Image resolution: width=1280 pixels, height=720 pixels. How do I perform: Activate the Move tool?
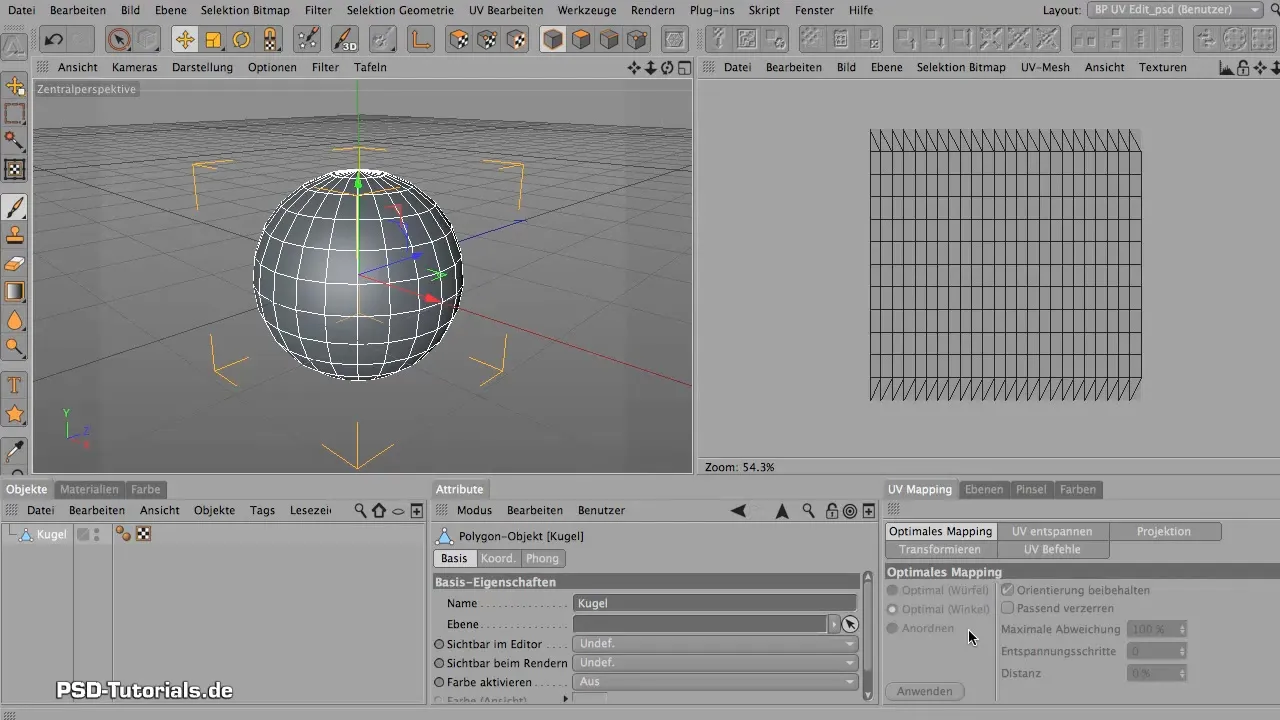point(185,40)
